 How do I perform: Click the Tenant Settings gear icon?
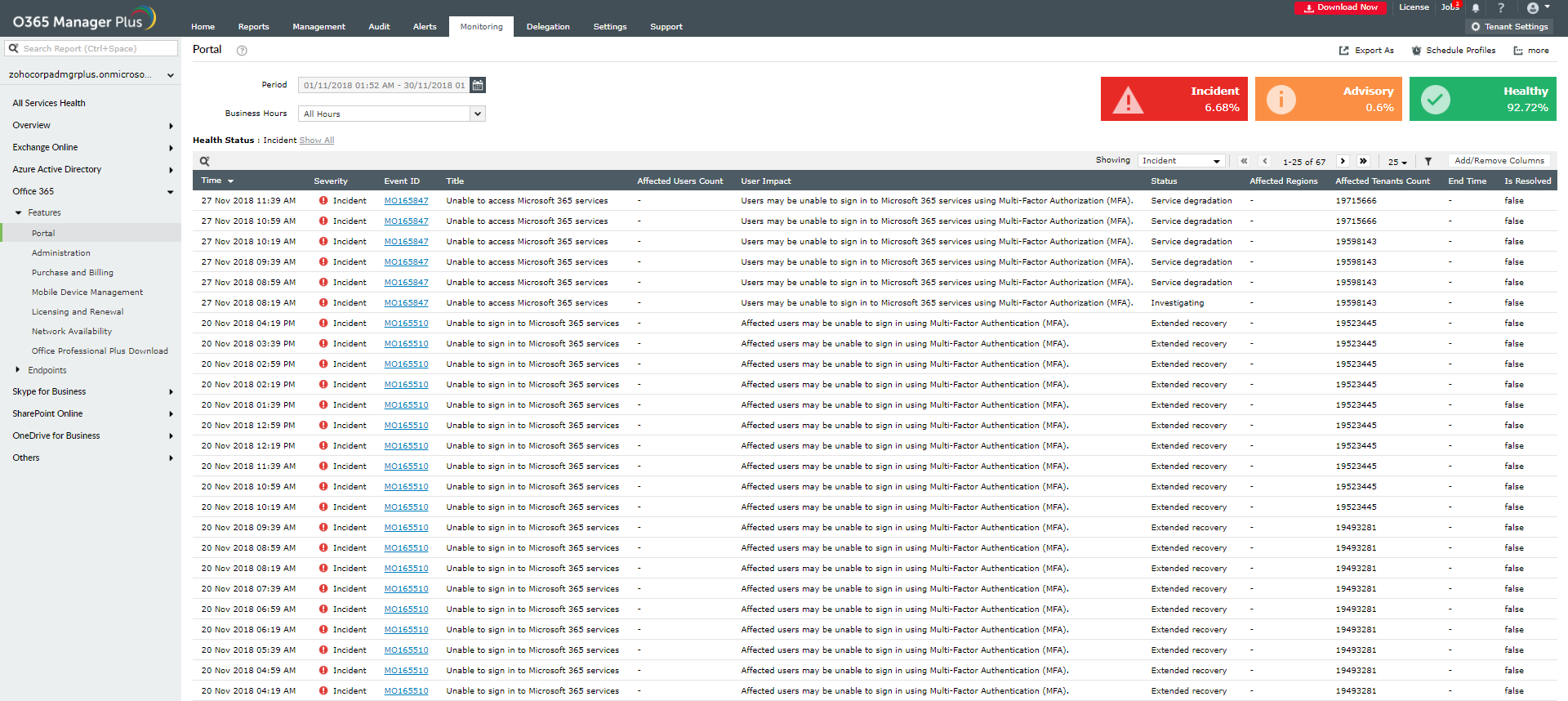click(x=1475, y=27)
